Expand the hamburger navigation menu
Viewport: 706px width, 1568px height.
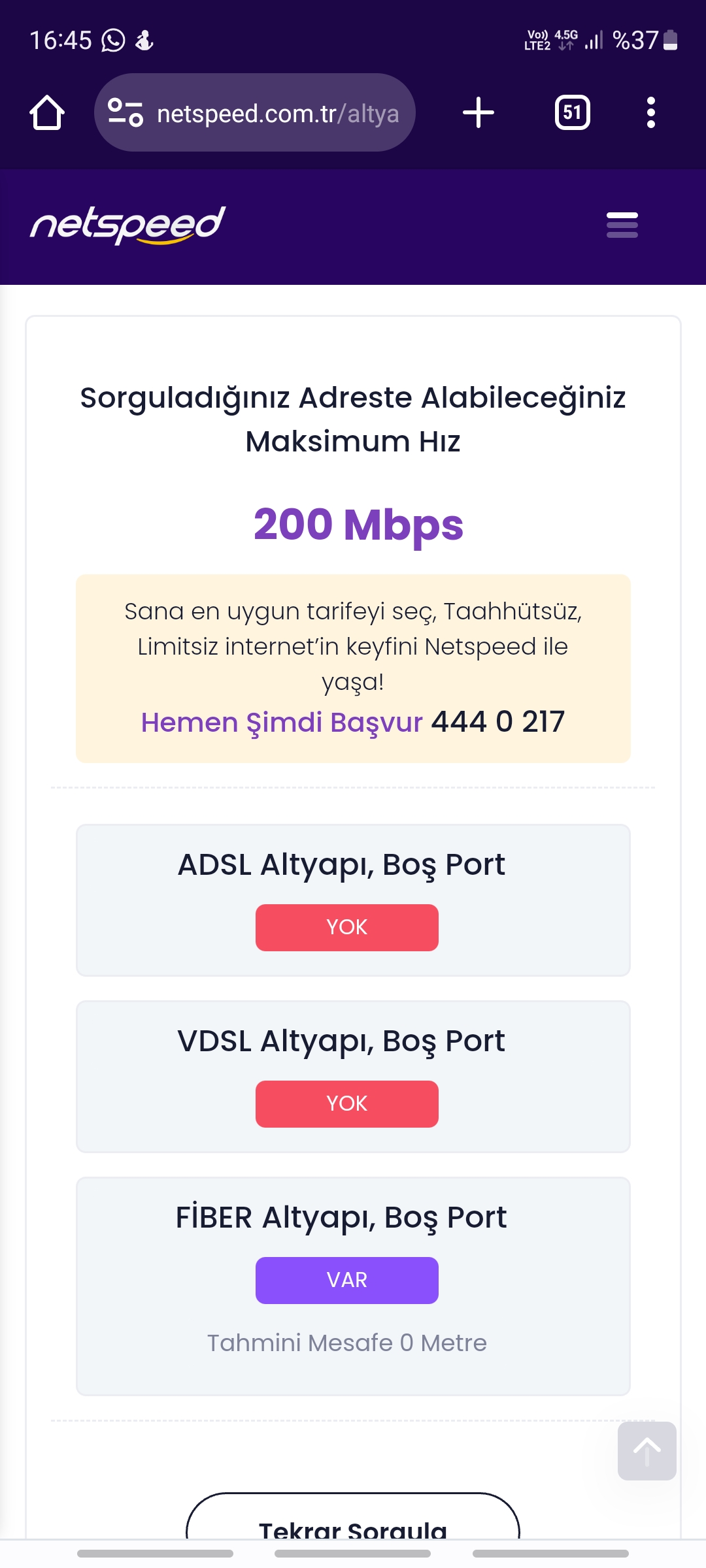coord(622,225)
